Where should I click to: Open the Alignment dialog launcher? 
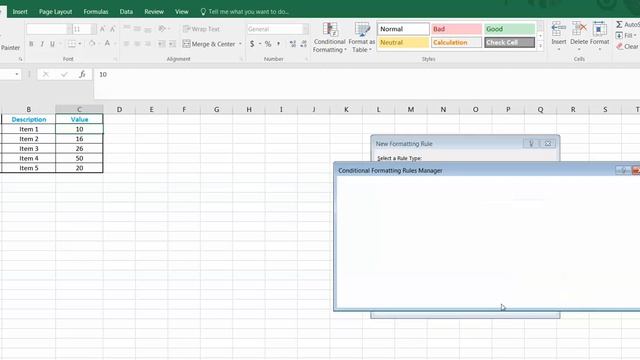(x=241, y=60)
